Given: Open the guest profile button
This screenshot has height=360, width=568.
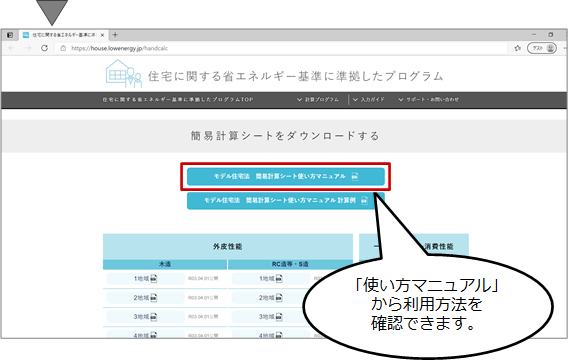Looking at the screenshot, I should pos(542,48).
